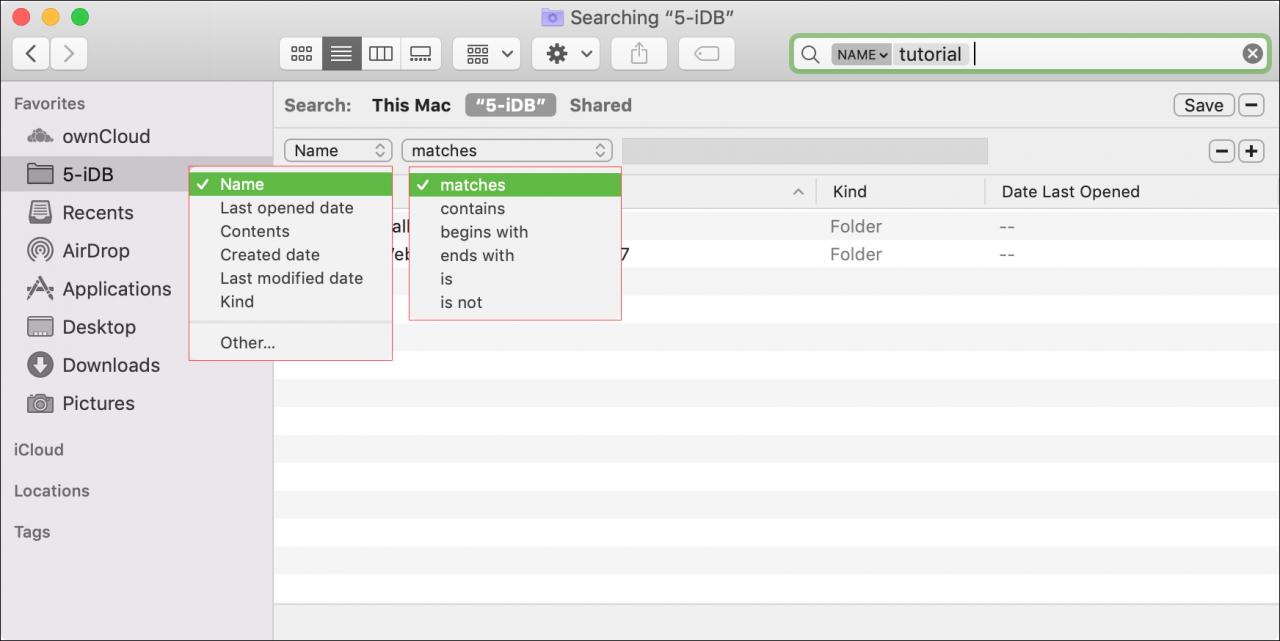Image resolution: width=1280 pixels, height=641 pixels.
Task: Pick 'Last modified date' menu option
Action: pyautogui.click(x=290, y=278)
